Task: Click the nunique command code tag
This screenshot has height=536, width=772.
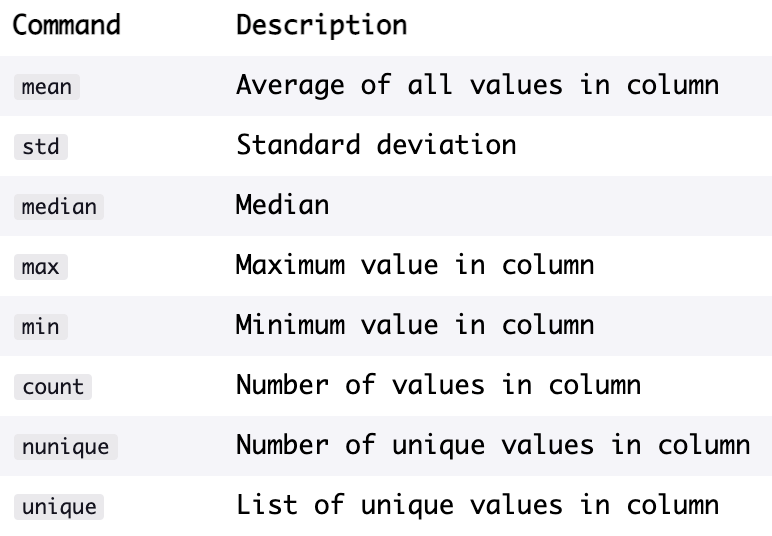Action: [65, 447]
